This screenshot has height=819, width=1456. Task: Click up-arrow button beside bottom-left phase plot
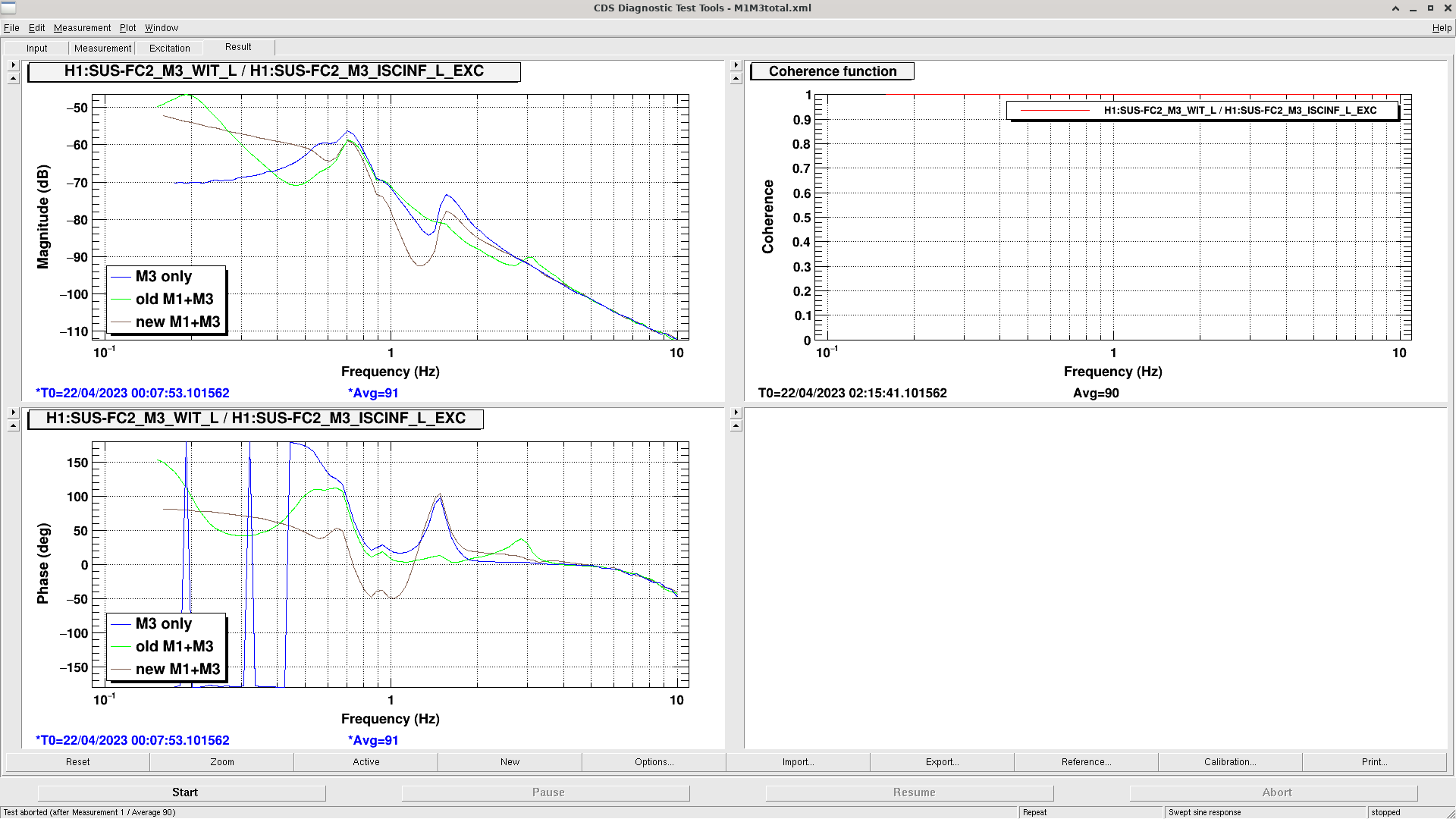click(x=13, y=426)
